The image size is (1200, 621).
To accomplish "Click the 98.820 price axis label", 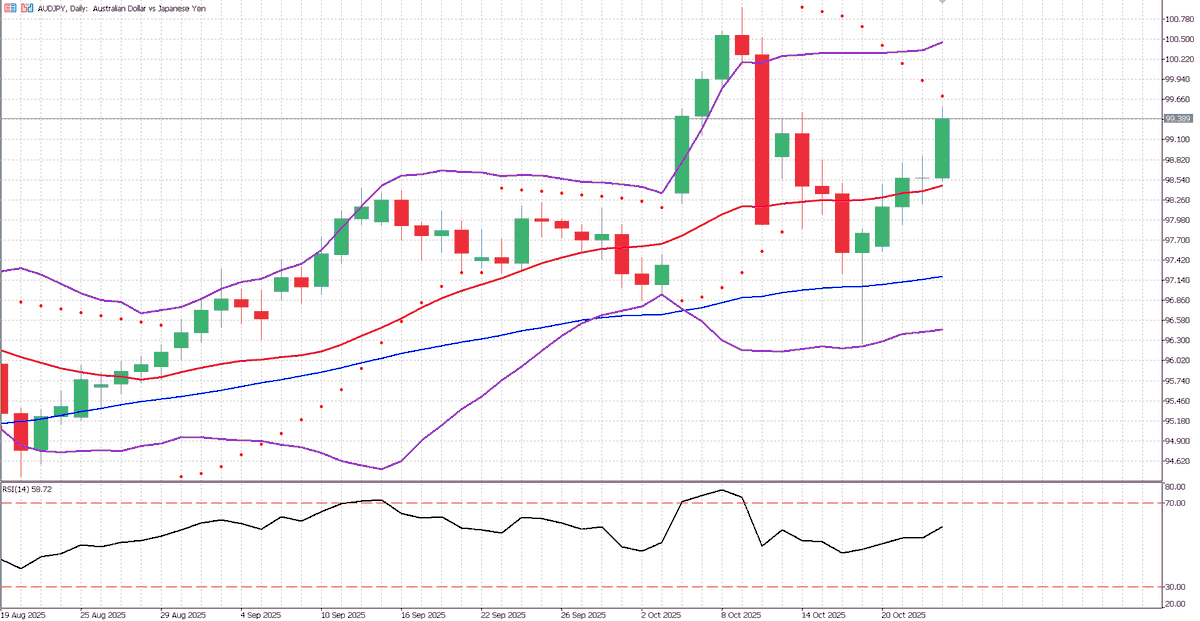I will pos(1177,160).
